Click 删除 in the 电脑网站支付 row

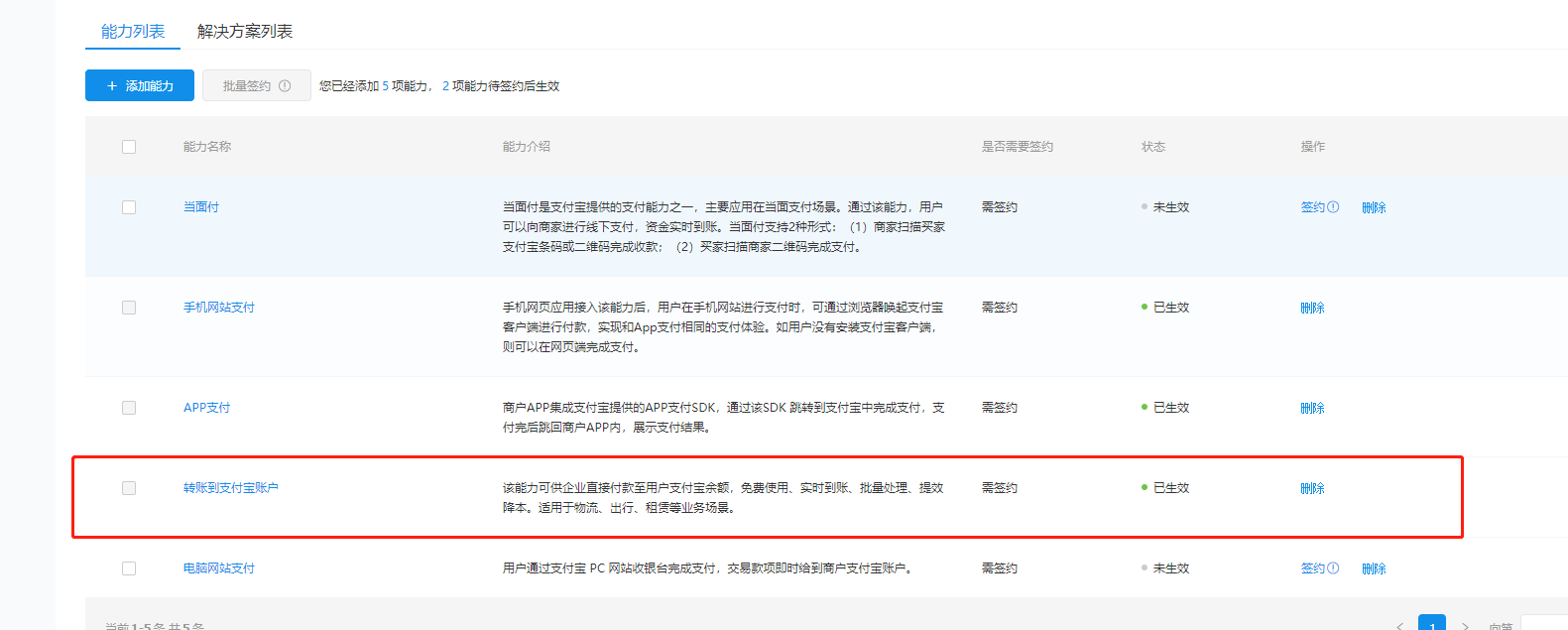[1374, 568]
